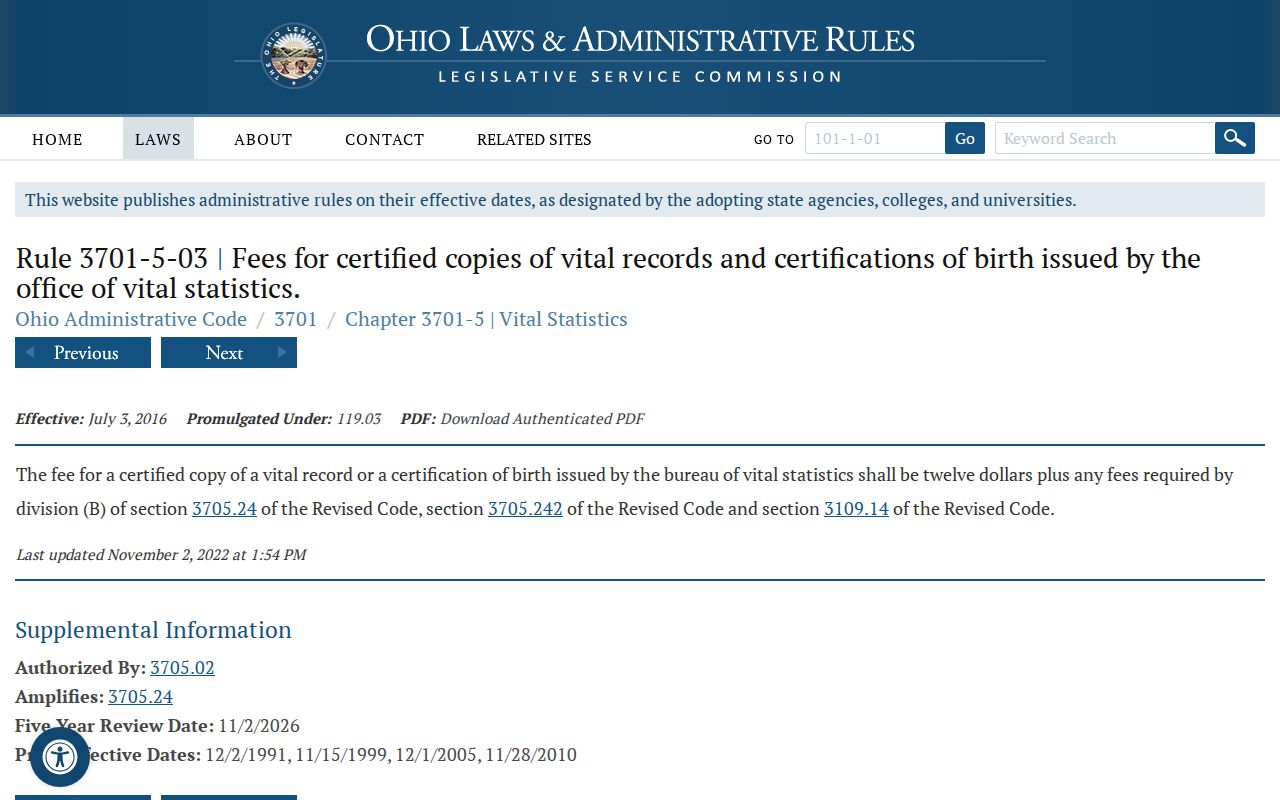Focus the Go To rule number field
Image resolution: width=1280 pixels, height=800 pixels.
pos(875,138)
